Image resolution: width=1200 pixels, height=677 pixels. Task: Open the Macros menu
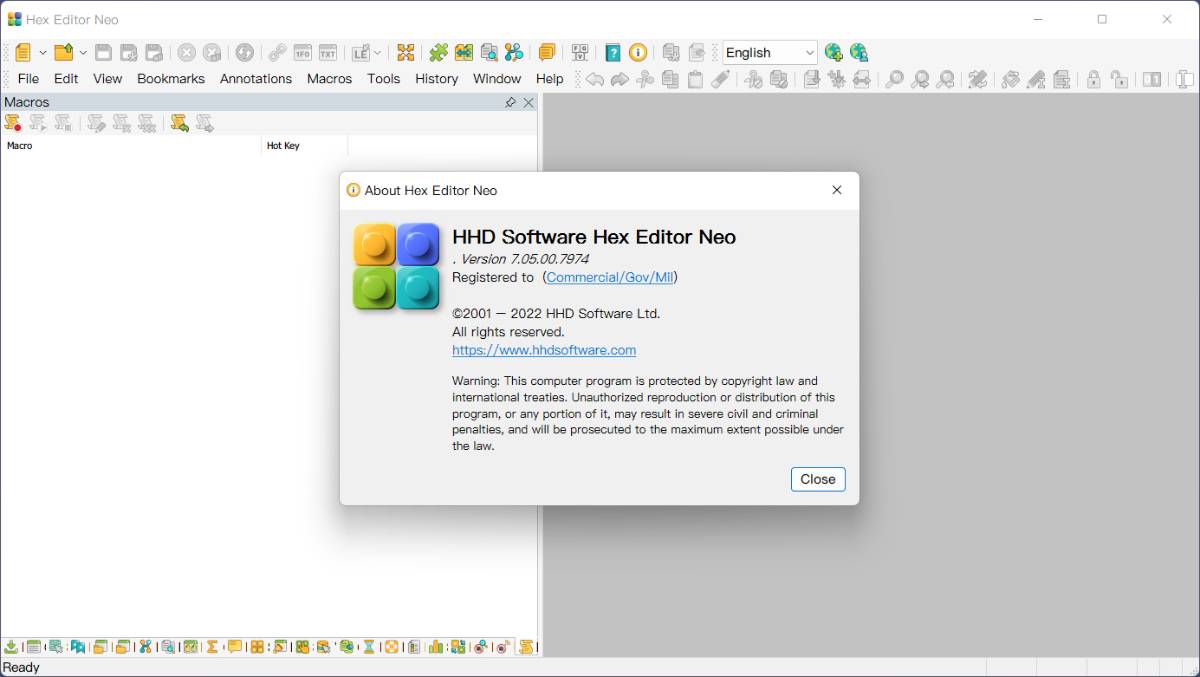330,79
